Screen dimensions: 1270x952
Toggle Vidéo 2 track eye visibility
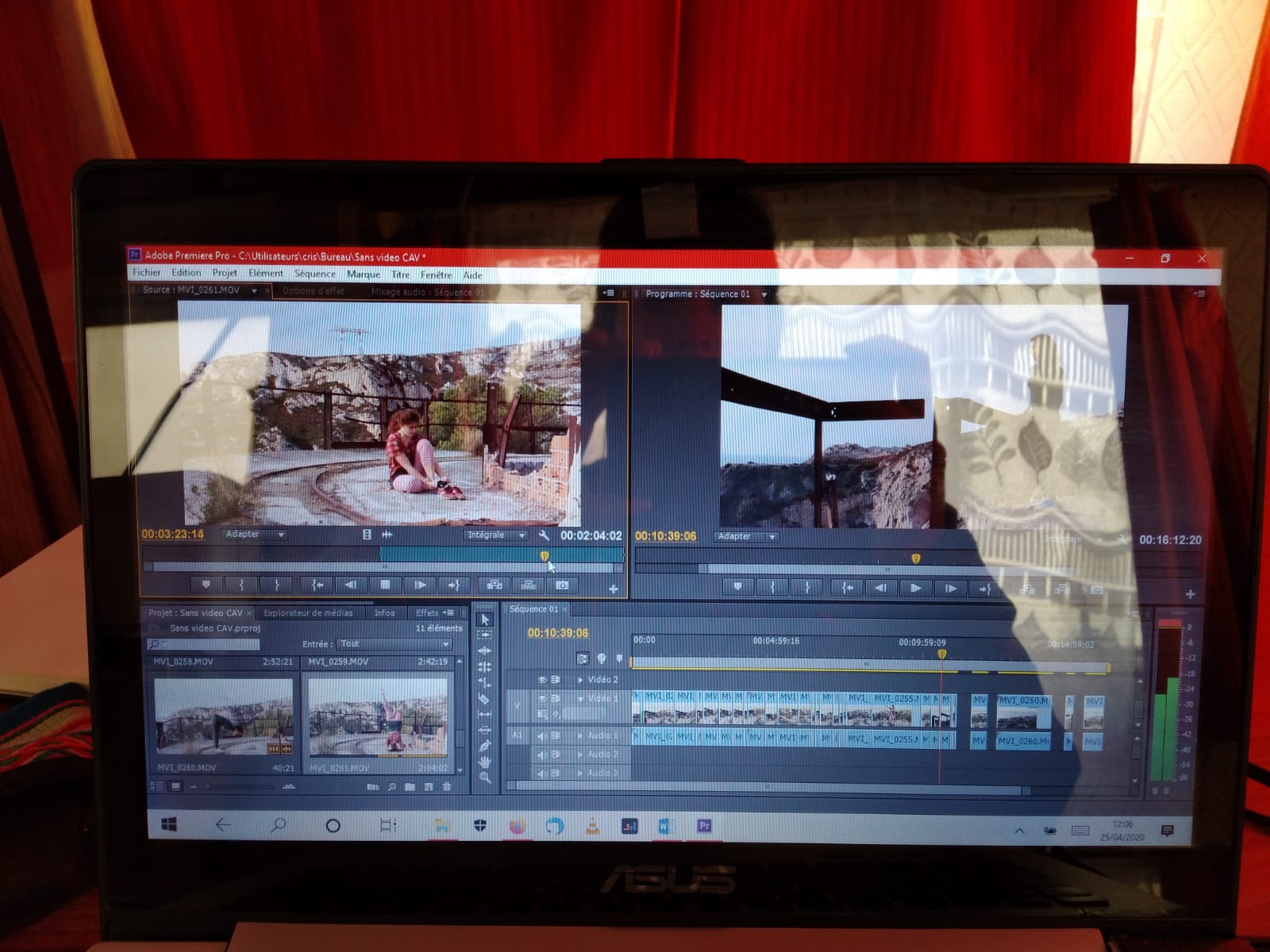(543, 680)
